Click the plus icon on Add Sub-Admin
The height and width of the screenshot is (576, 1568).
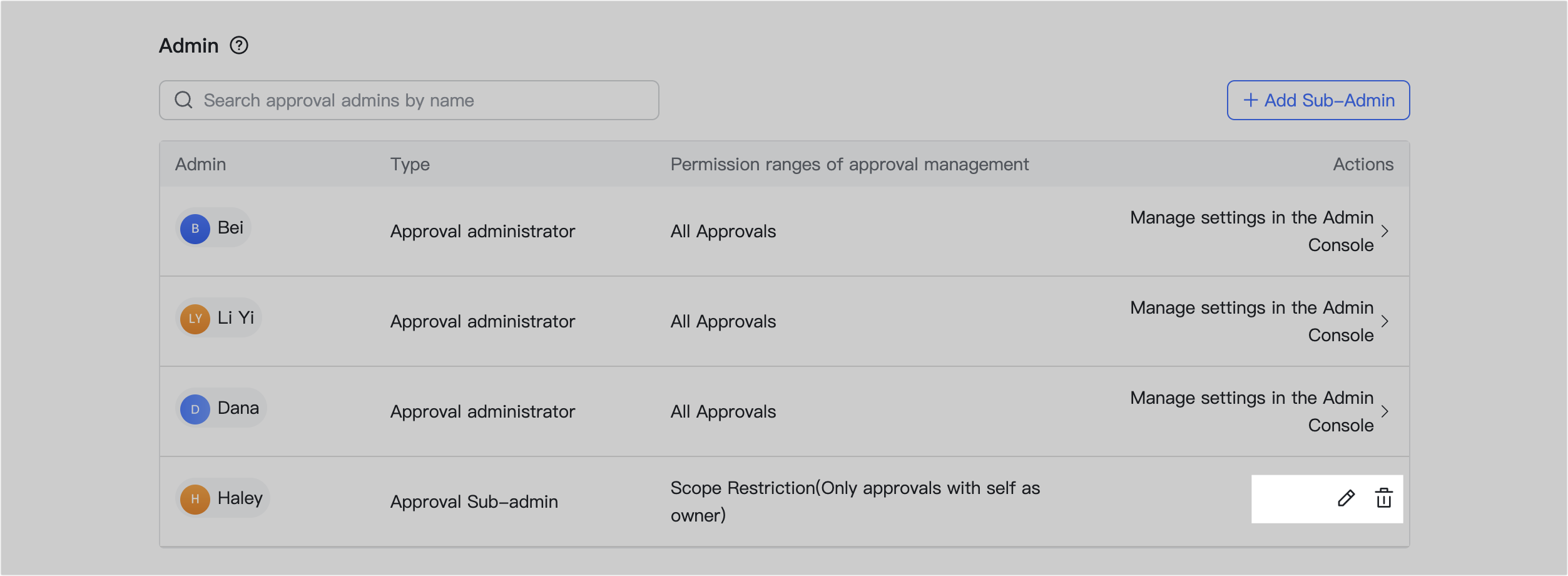pos(1250,100)
